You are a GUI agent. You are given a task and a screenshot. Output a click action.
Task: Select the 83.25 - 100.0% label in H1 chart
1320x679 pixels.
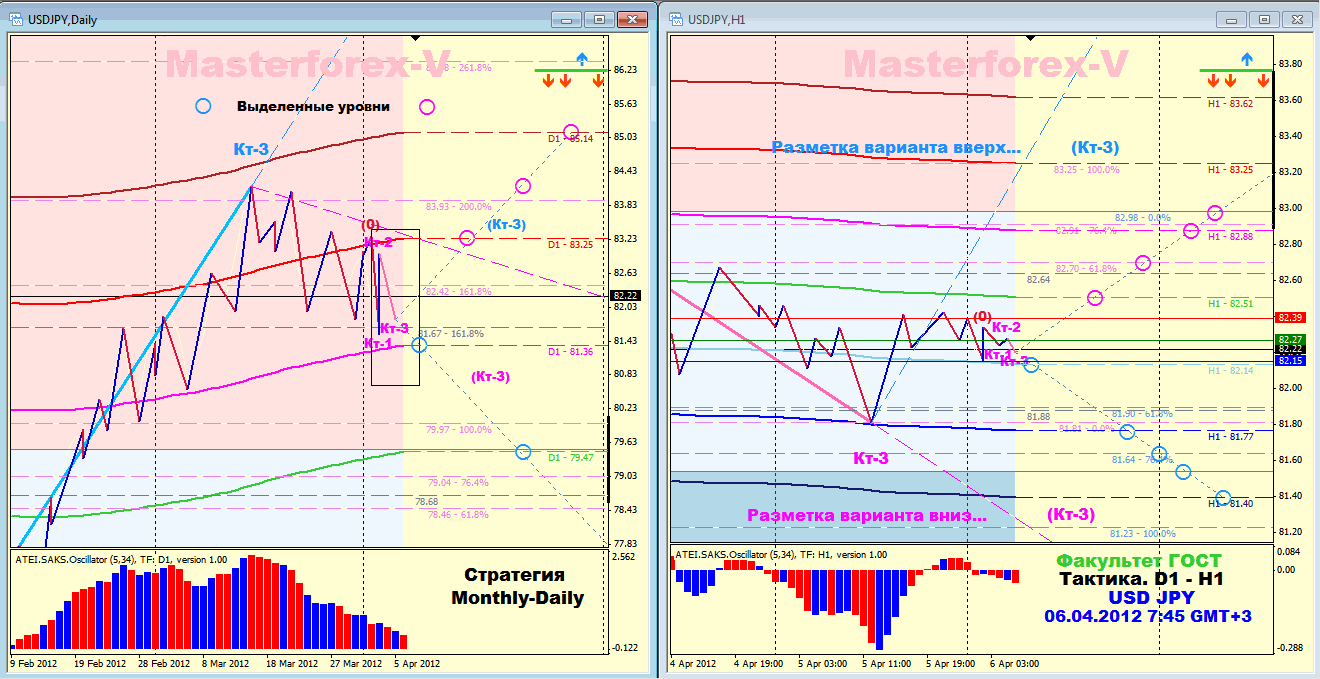1086,170
